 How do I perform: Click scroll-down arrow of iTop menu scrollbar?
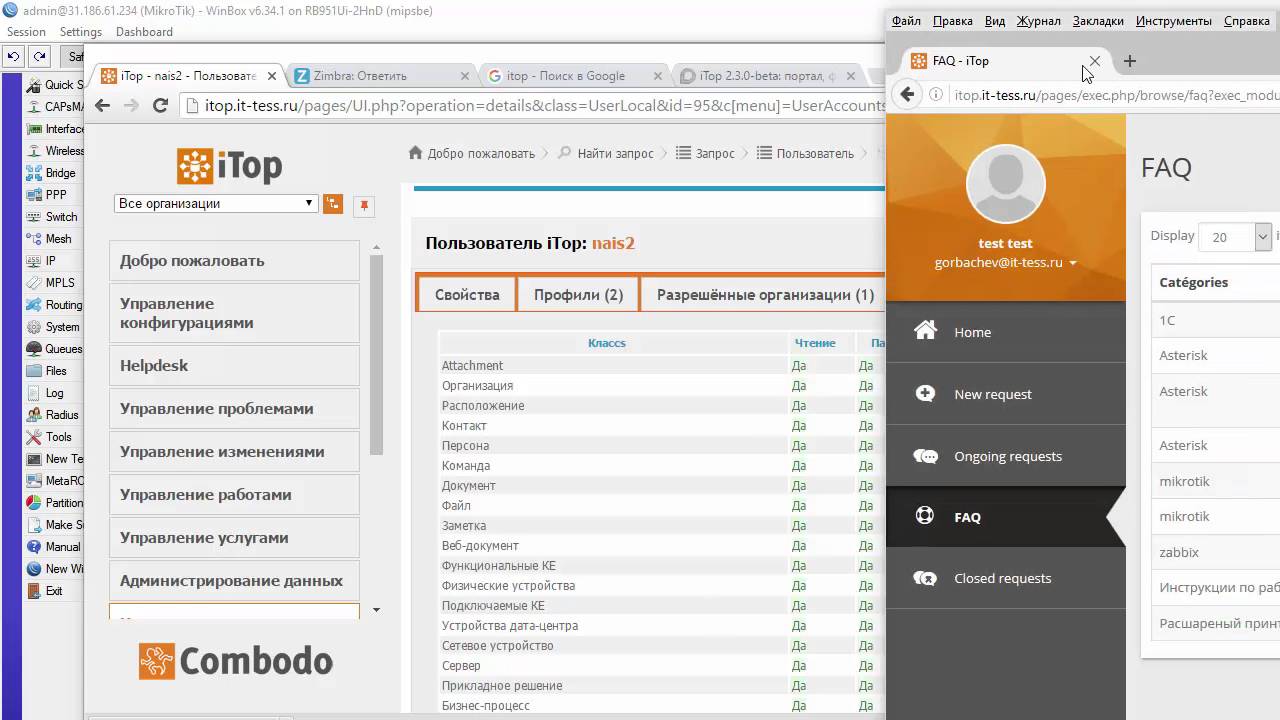click(x=376, y=610)
